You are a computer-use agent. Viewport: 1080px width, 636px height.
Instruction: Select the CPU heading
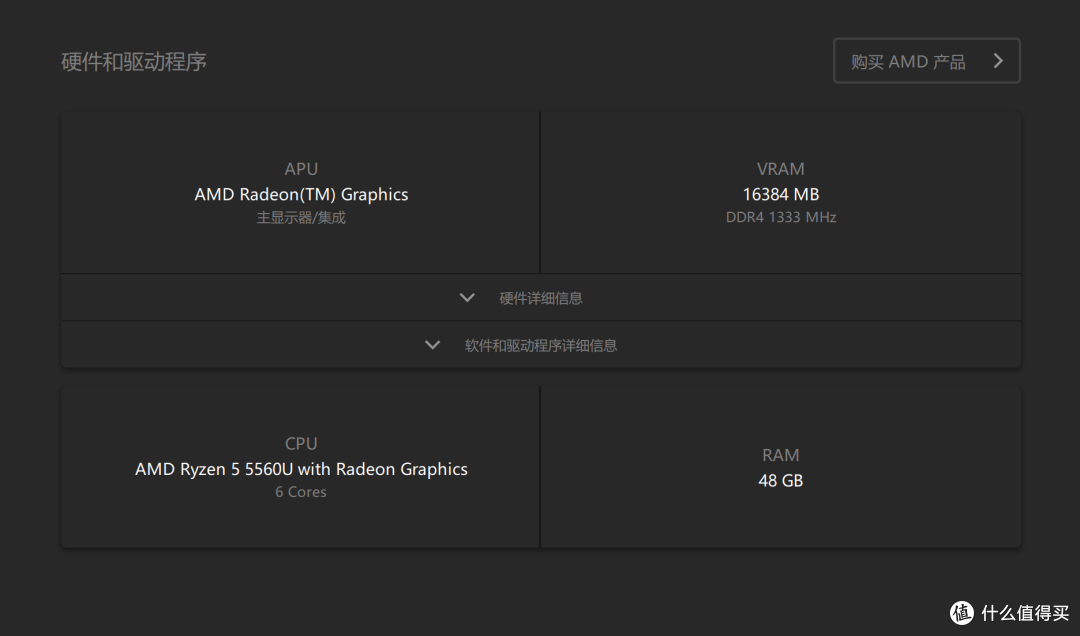pos(301,443)
